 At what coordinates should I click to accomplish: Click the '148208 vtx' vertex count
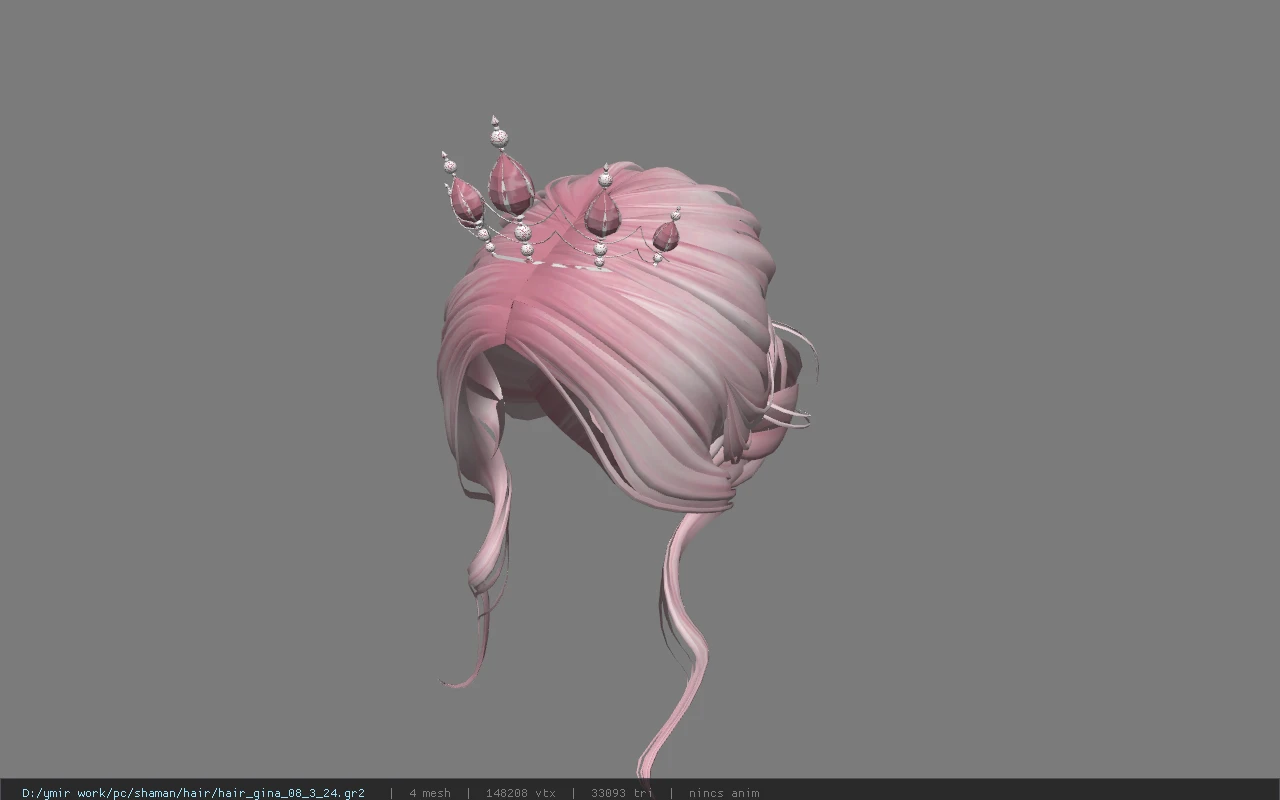[520, 793]
